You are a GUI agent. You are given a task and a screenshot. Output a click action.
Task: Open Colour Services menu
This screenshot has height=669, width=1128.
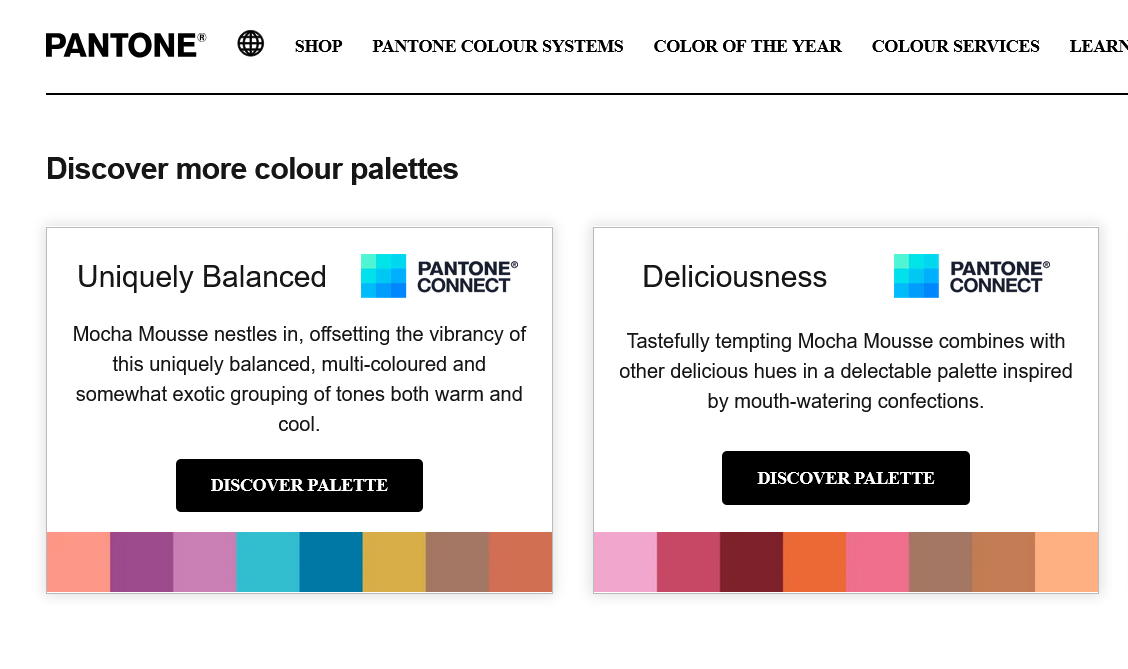tap(955, 46)
